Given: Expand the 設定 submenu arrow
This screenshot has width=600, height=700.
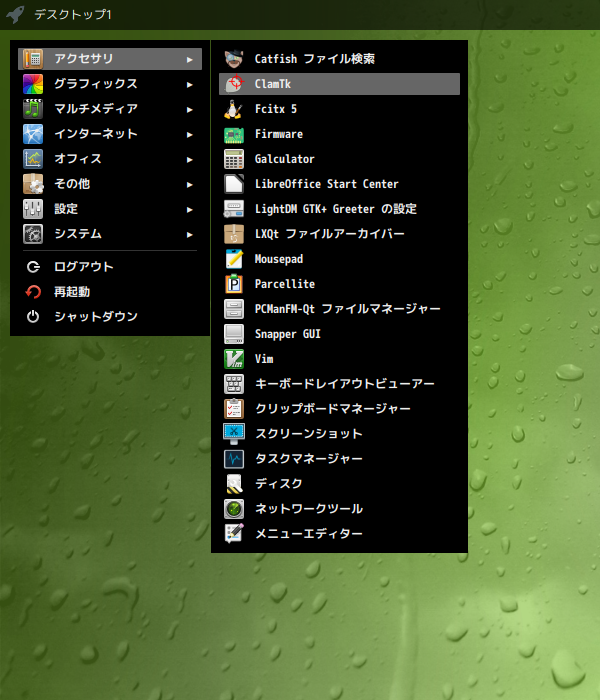Looking at the screenshot, I should [190, 209].
